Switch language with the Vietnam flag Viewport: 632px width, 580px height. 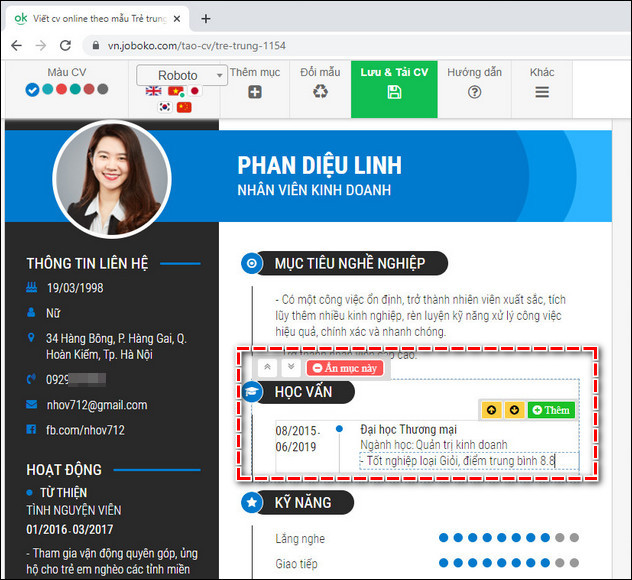pyautogui.click(x=176, y=91)
